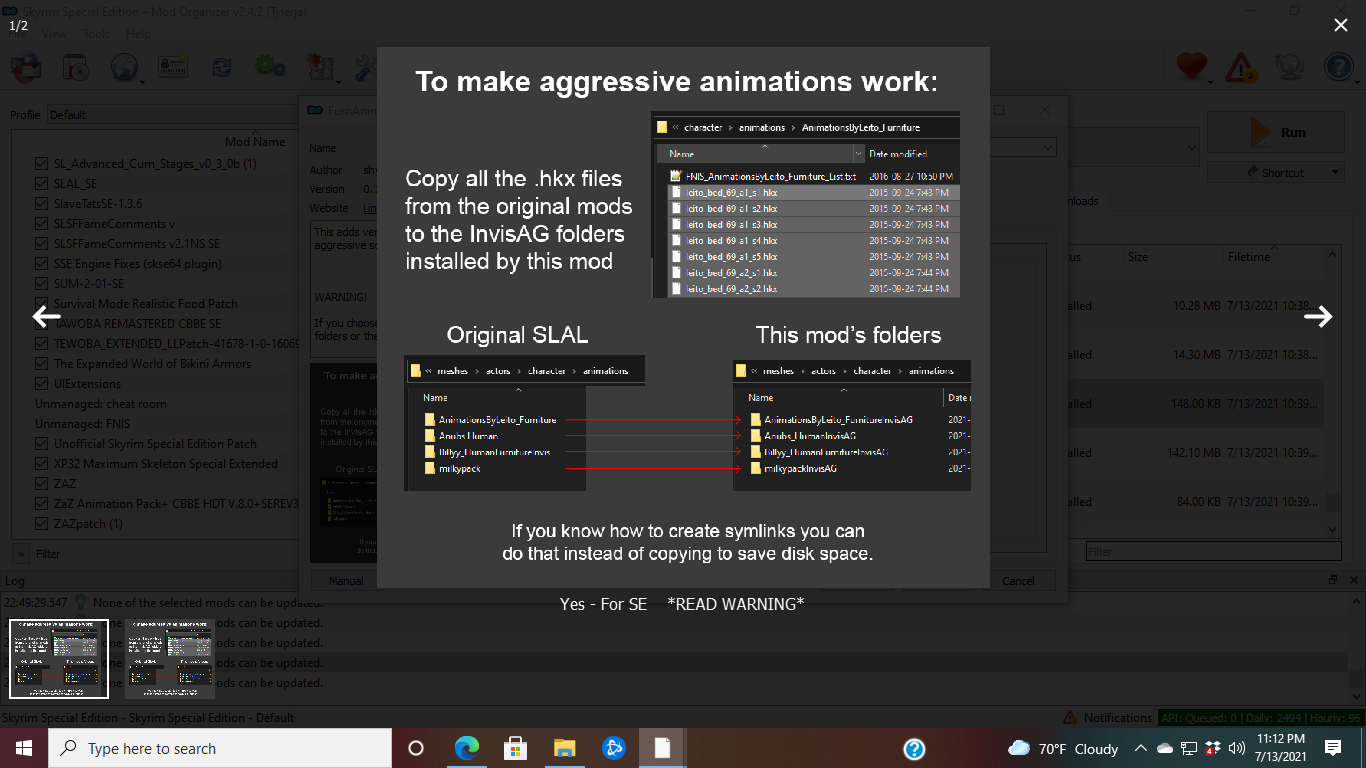Disable Unofficial Skyrim Special Edition Patch checkbox

pyautogui.click(x=41, y=444)
